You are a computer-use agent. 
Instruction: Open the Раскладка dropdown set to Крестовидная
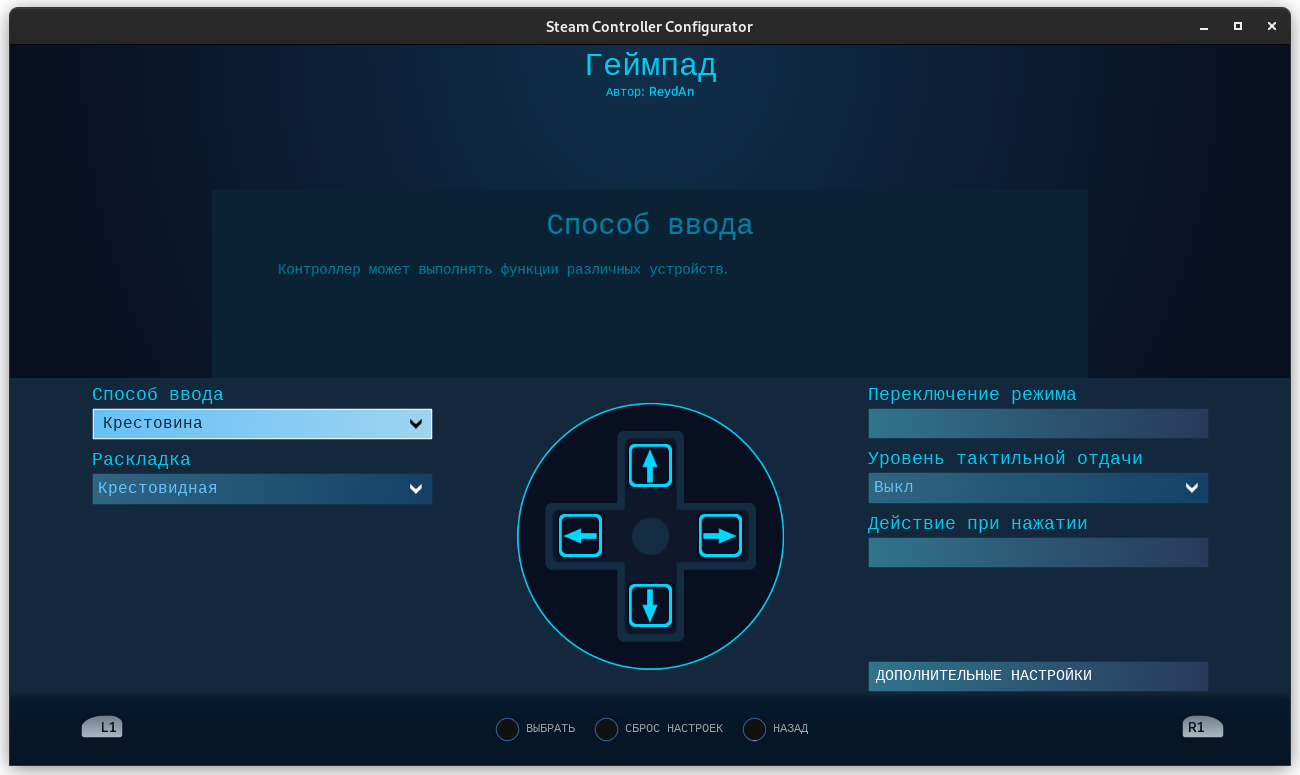262,489
